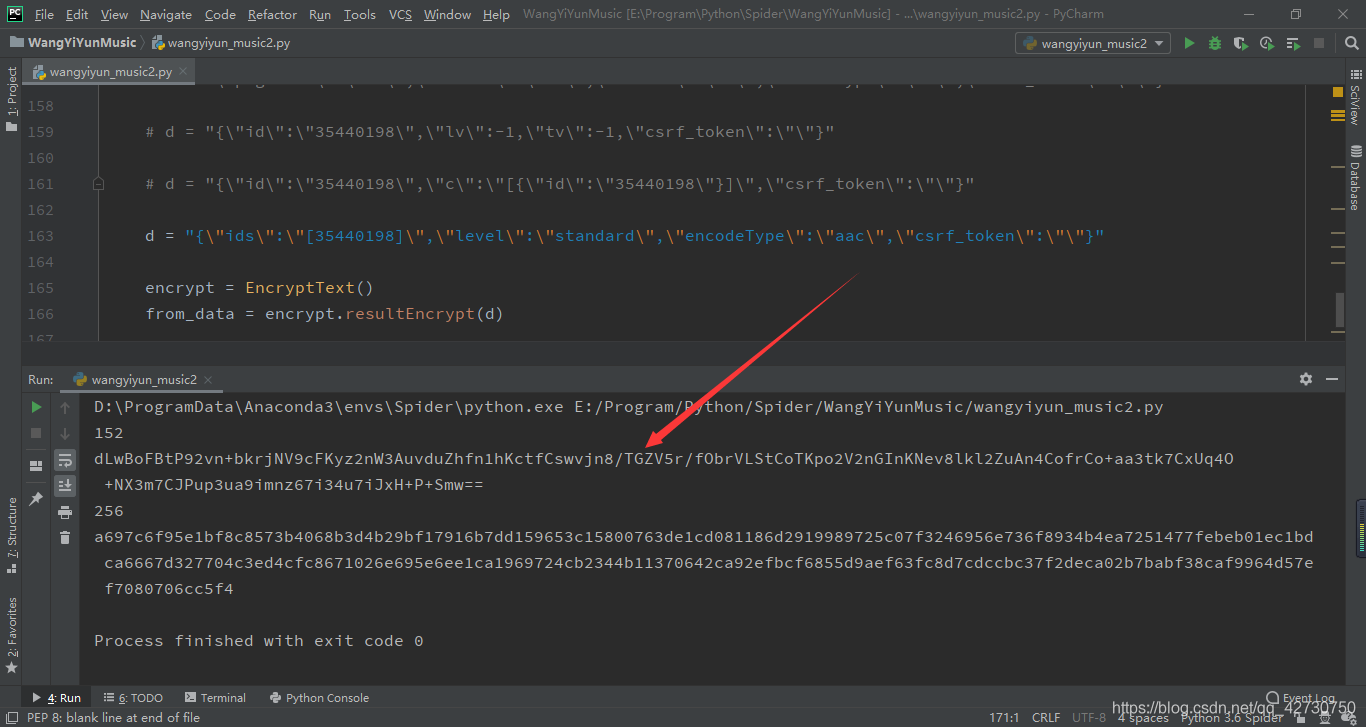Image resolution: width=1366 pixels, height=727 pixels.
Task: Open the Window menu
Action: [x=447, y=14]
